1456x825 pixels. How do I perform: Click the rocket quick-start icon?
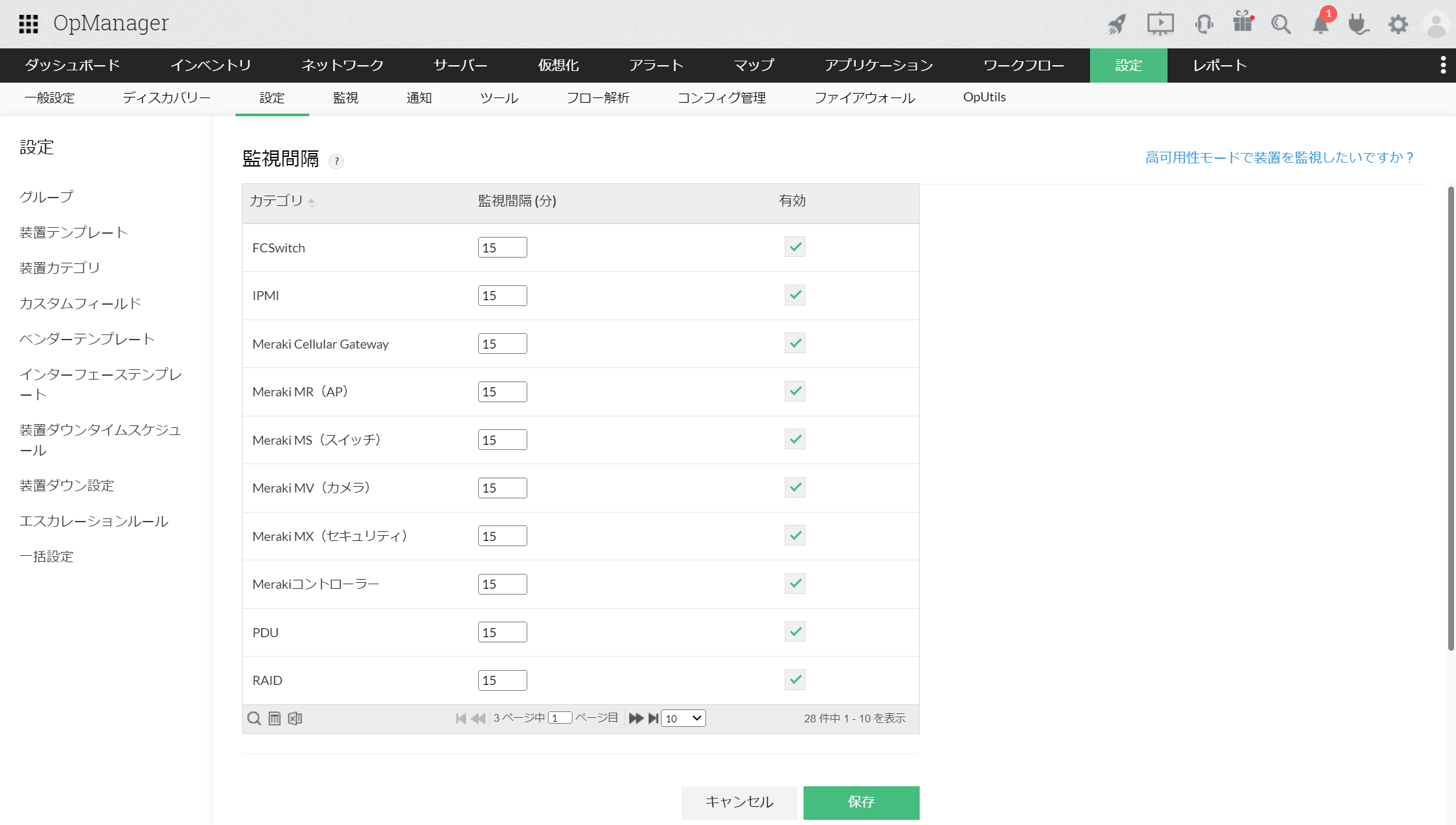(1117, 24)
